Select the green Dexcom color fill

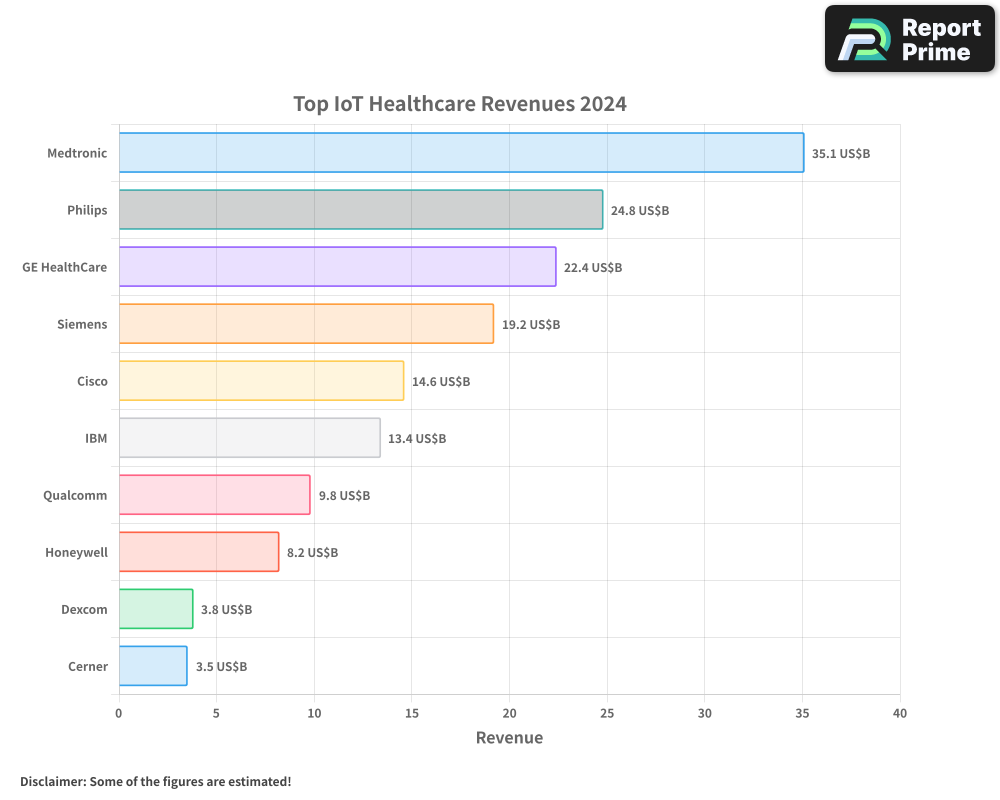point(155,609)
